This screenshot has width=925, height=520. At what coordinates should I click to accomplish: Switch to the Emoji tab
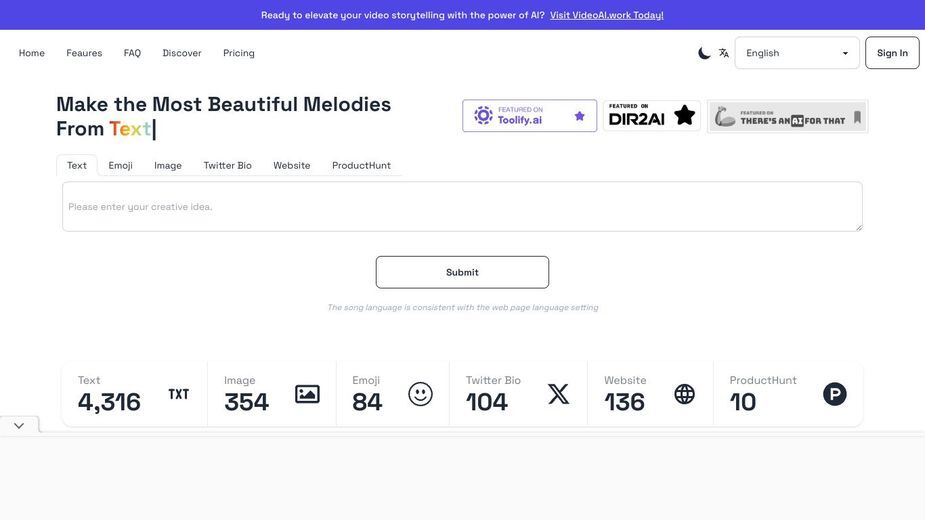pyautogui.click(x=120, y=166)
